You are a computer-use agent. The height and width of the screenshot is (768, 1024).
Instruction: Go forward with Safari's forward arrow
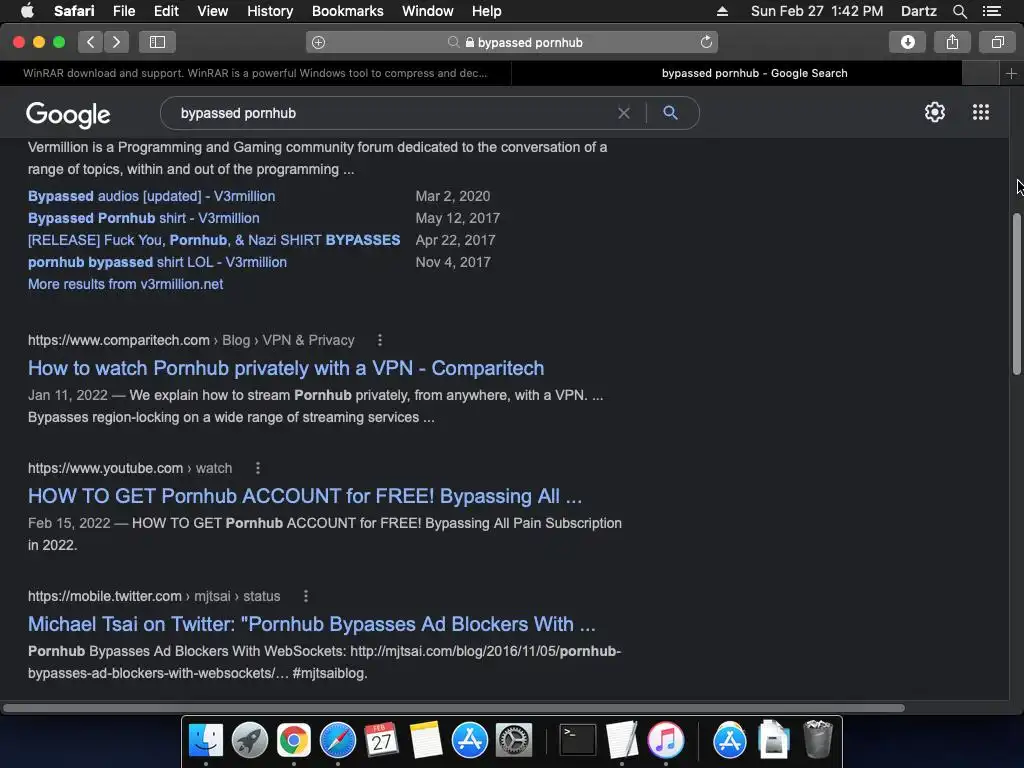(116, 42)
